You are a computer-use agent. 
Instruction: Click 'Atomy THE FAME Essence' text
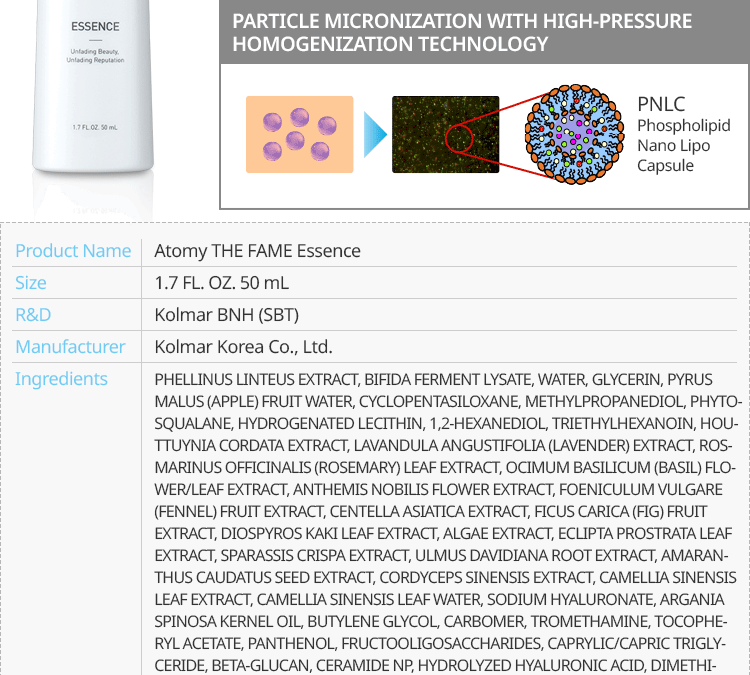click(257, 250)
